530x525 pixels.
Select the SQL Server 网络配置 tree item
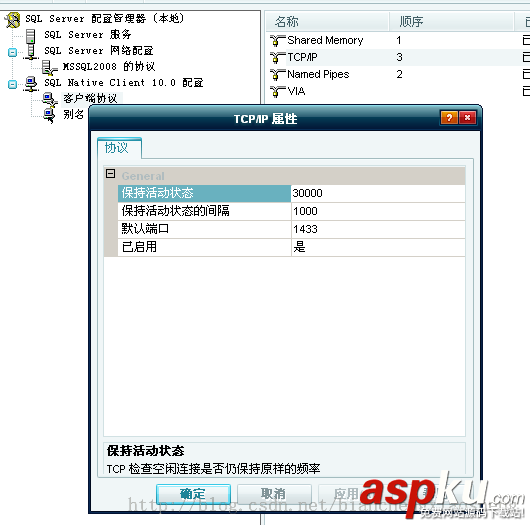pyautogui.click(x=99, y=51)
